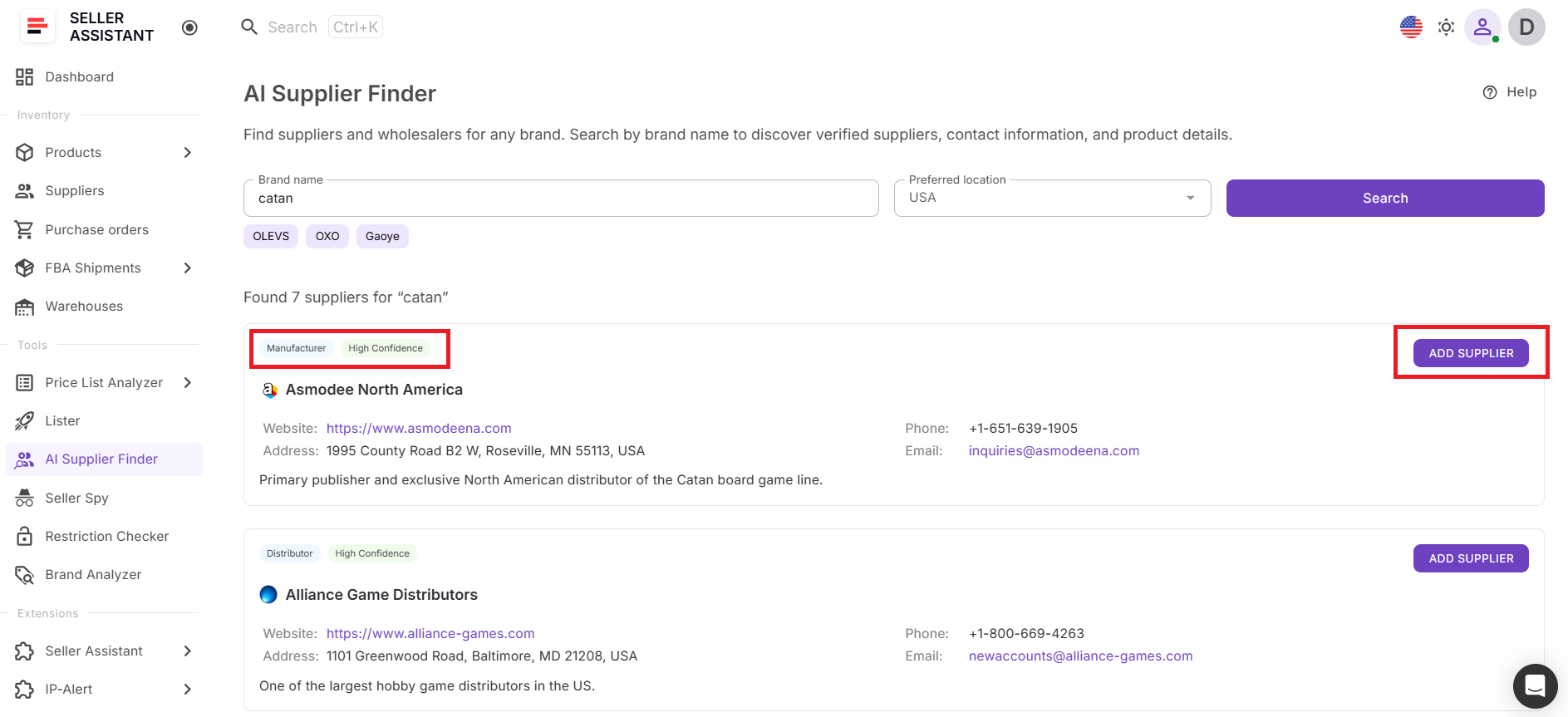Screen dimensions: 1568x717
Task: Click the AI Supplier Finder sidebar icon
Action: (25, 459)
